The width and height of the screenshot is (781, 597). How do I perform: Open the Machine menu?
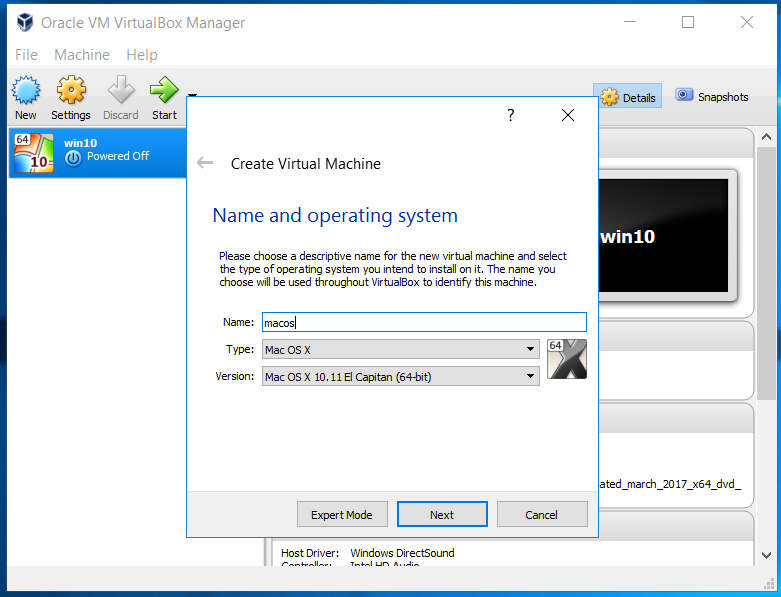click(x=82, y=55)
